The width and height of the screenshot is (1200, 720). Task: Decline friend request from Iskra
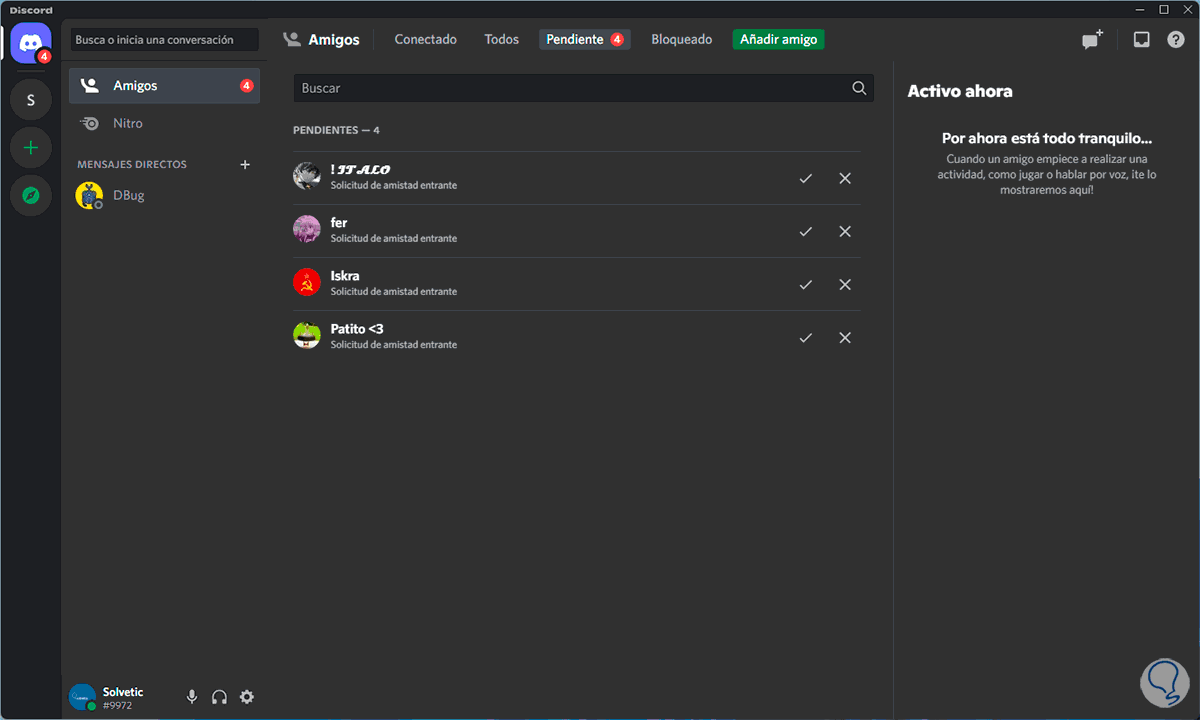[x=845, y=284]
